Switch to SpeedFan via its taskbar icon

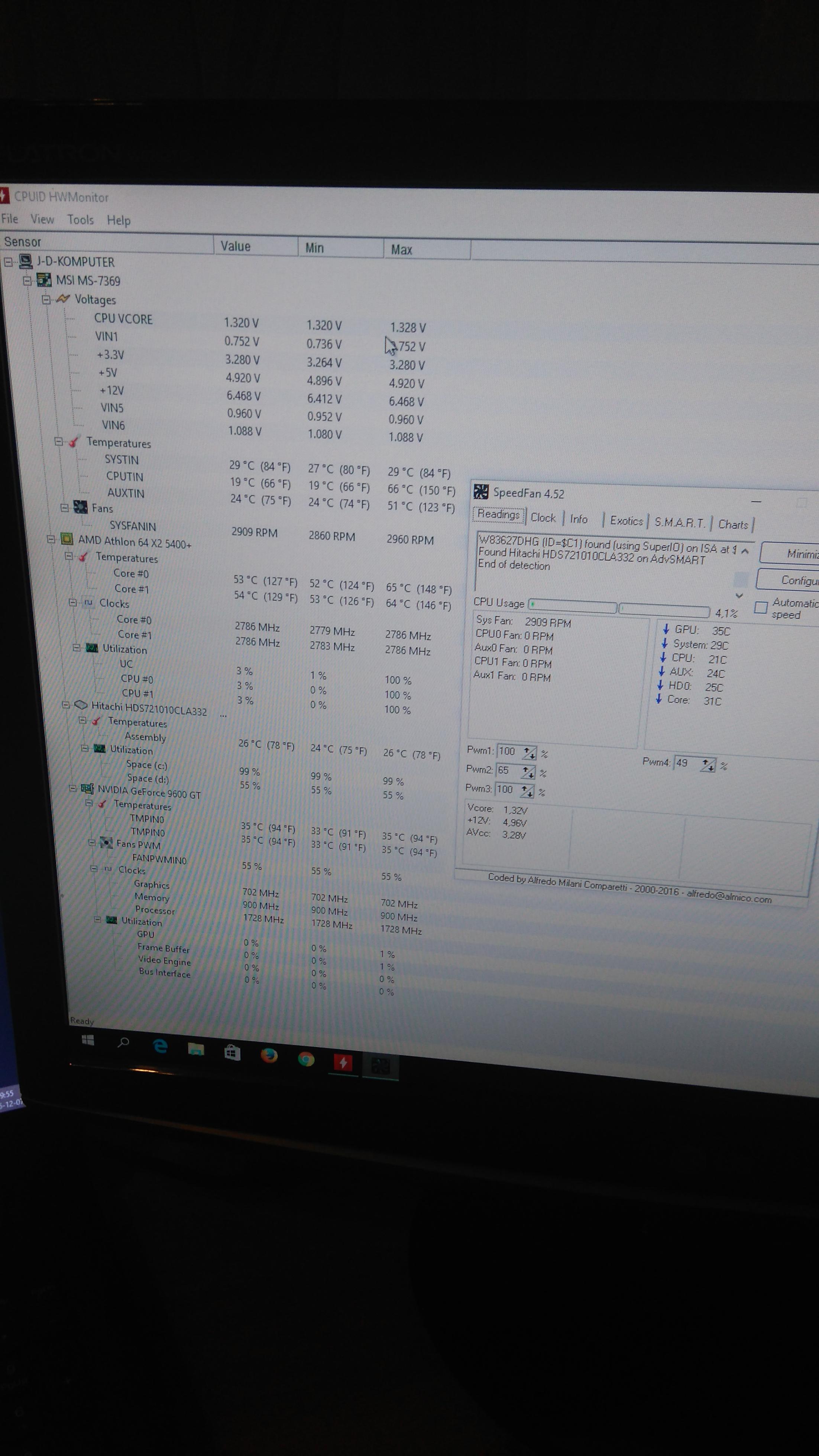click(x=380, y=1066)
